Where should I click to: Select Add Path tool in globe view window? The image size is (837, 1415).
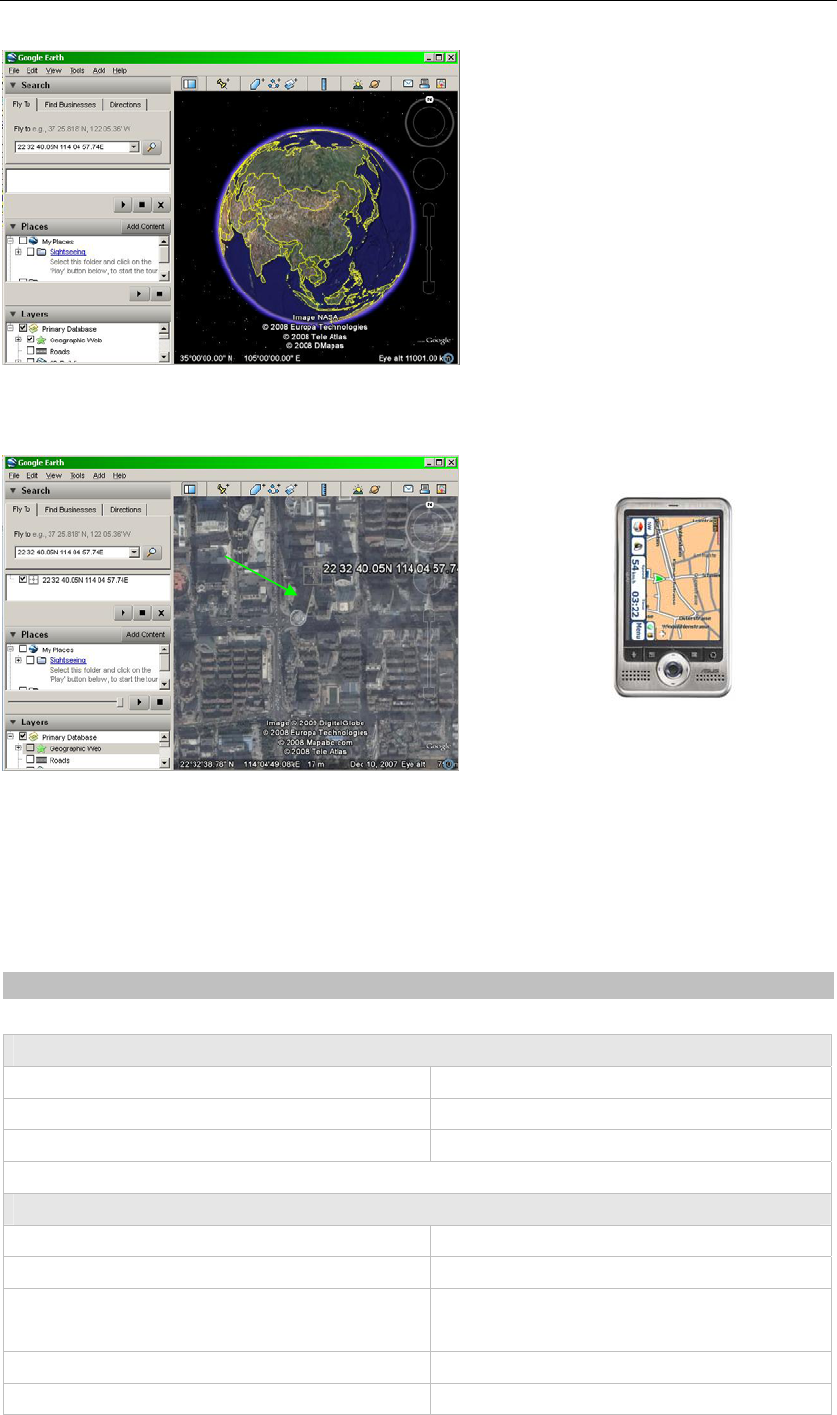tap(275, 85)
